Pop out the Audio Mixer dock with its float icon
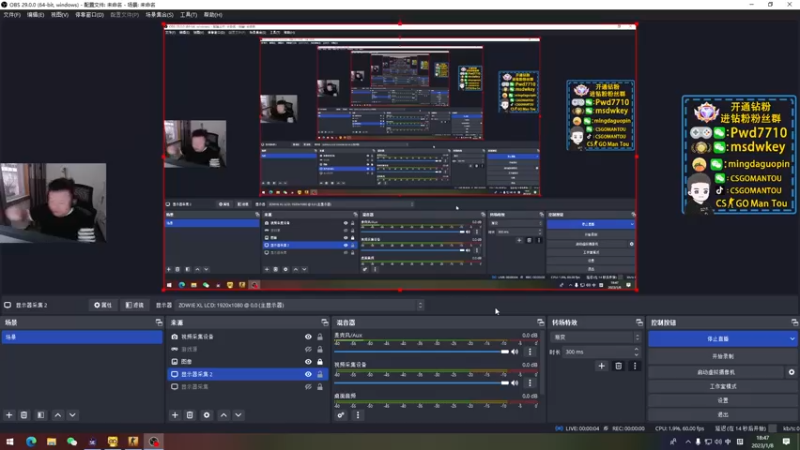800x450 pixels. point(540,322)
